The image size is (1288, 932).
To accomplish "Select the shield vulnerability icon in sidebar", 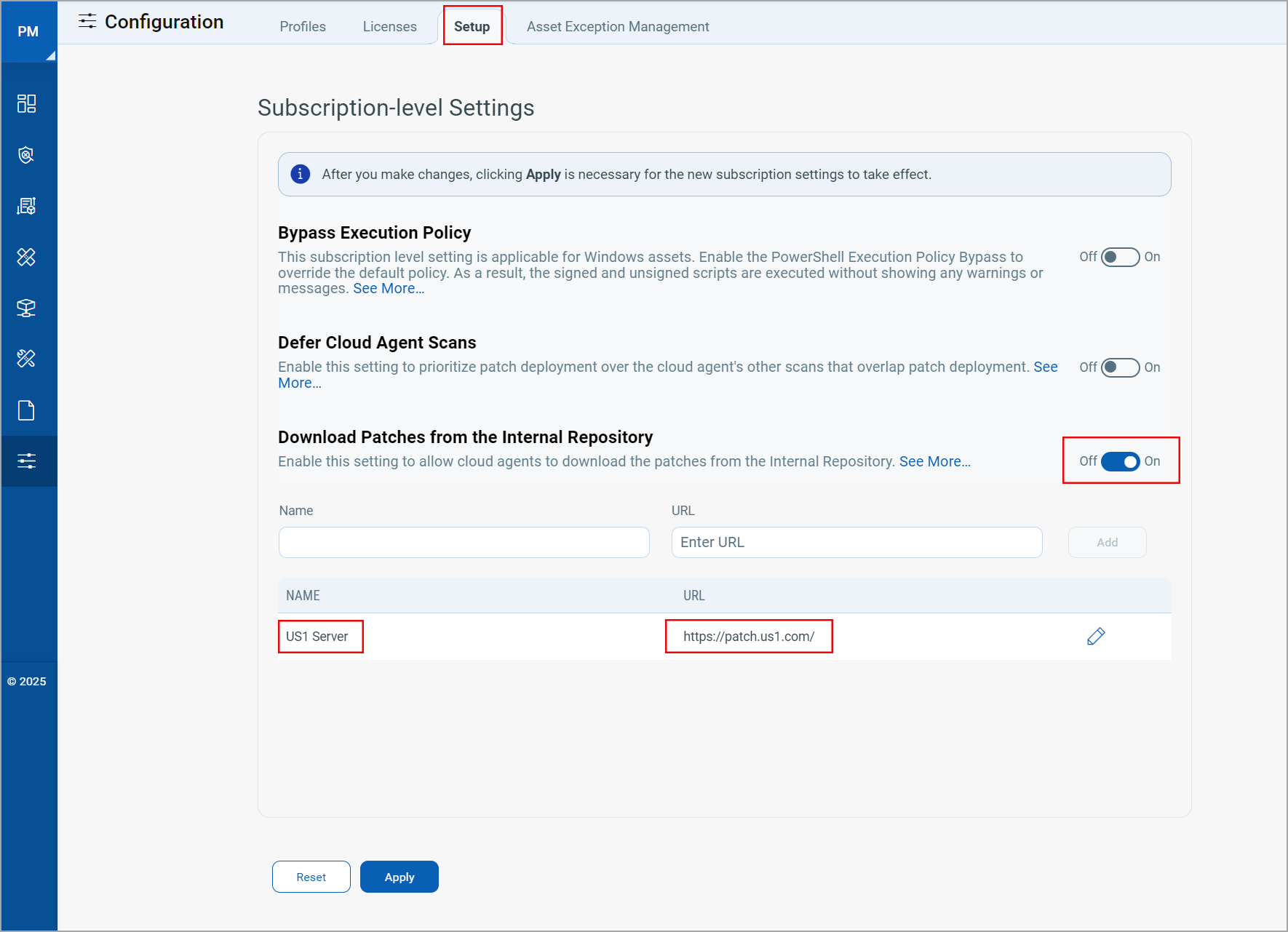I will click(x=27, y=154).
